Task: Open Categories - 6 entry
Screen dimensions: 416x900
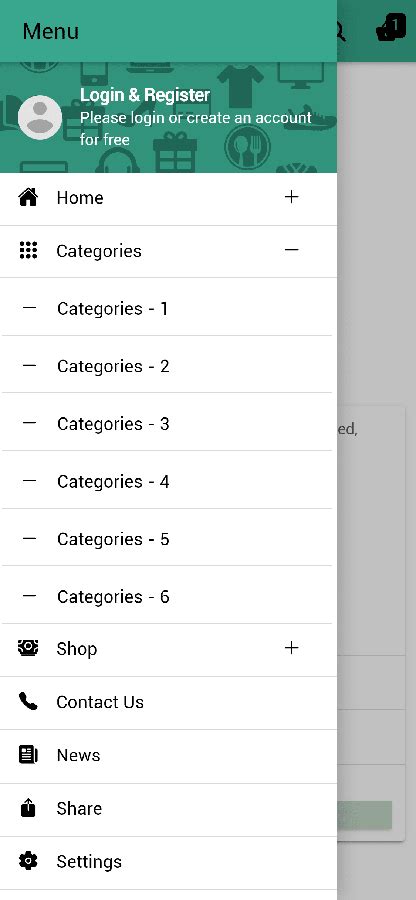Action: [x=166, y=596]
